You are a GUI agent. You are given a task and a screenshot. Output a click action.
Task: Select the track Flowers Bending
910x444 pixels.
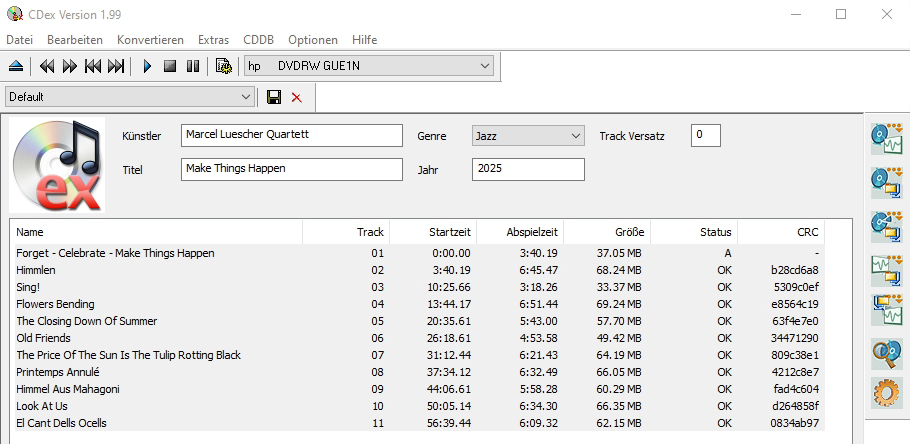(56, 304)
